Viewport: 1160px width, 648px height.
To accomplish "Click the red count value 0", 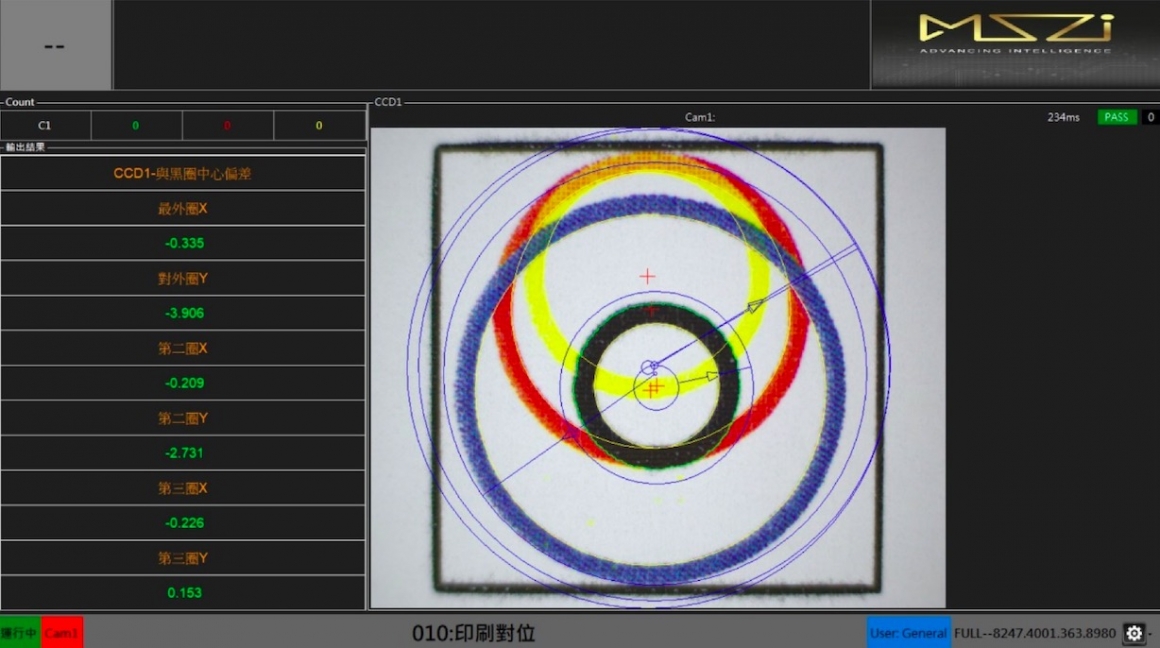I will 227,126.
